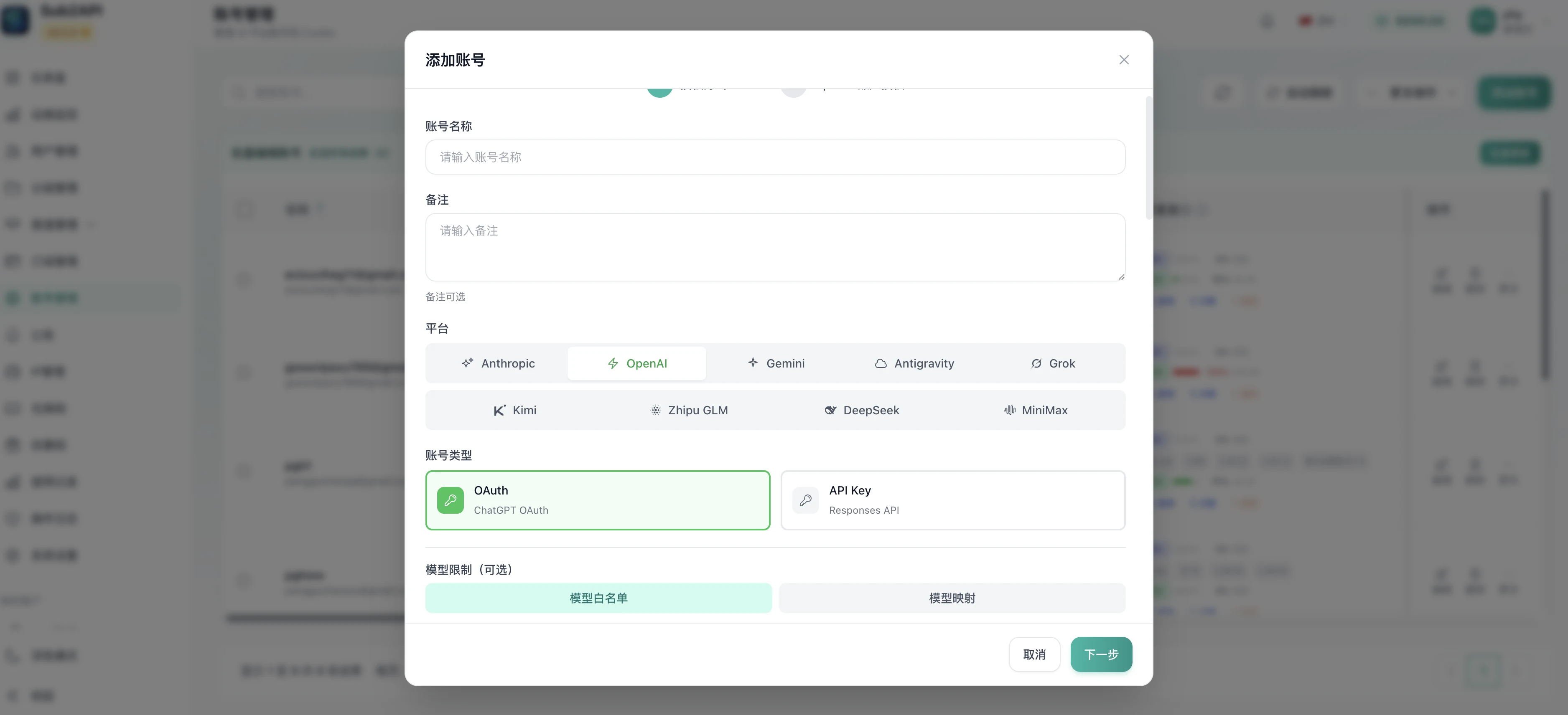Click the DeepSeek whale icon

coord(830,410)
